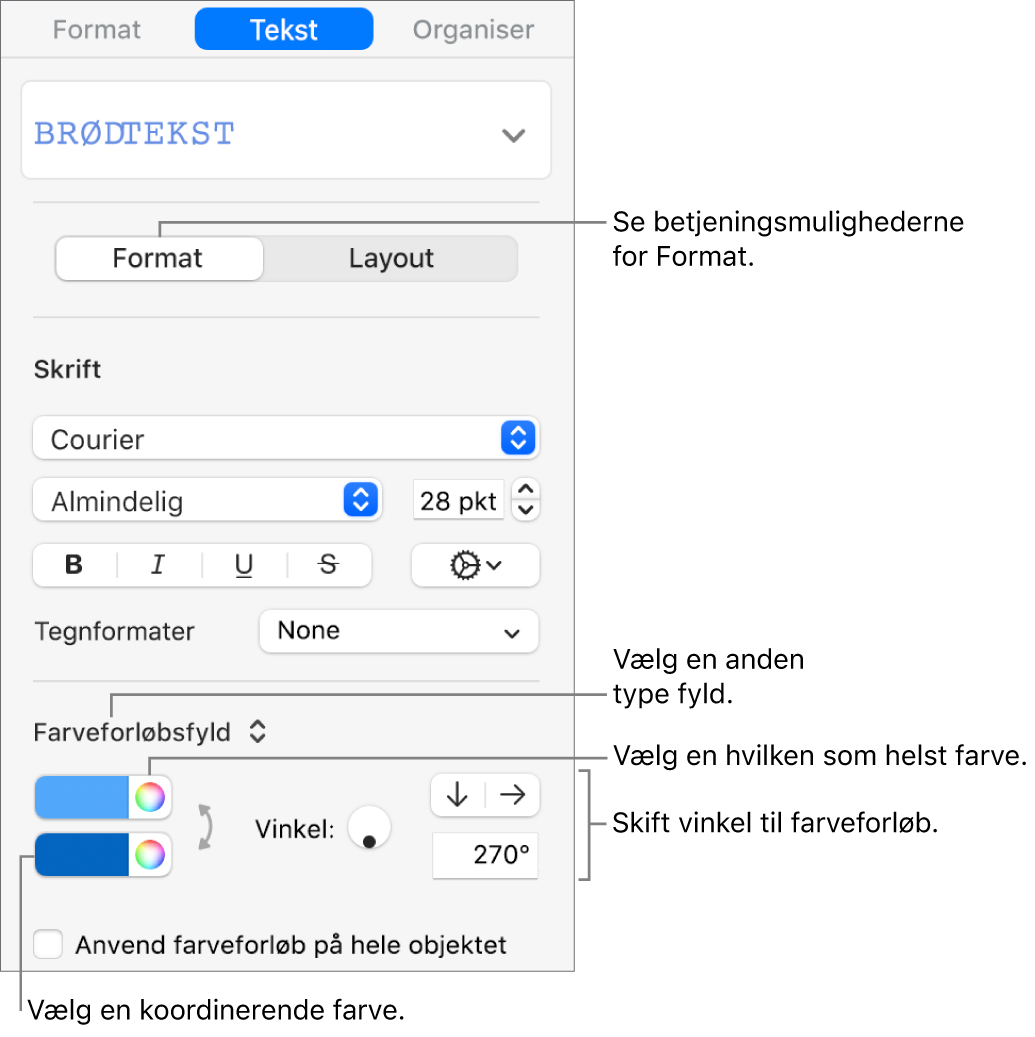Swap the two gradient colors
Image resolution: width=1035 pixels, height=1037 pixels.
click(x=205, y=826)
